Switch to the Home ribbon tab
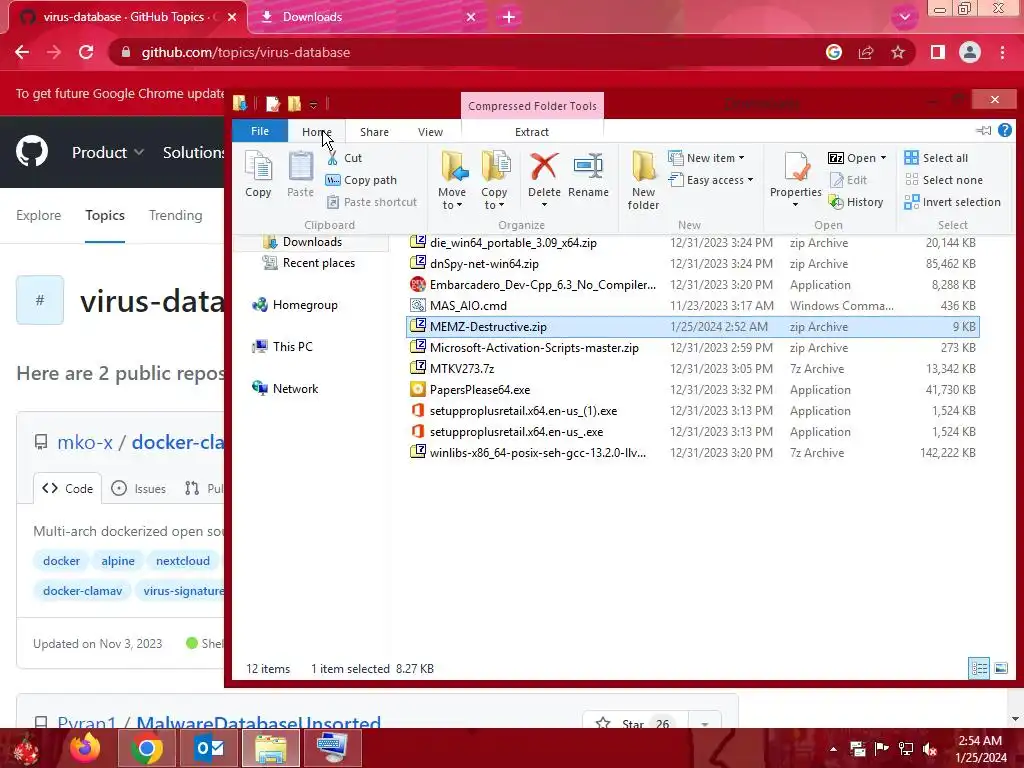Screen dimensions: 1024x768 coord(317,132)
